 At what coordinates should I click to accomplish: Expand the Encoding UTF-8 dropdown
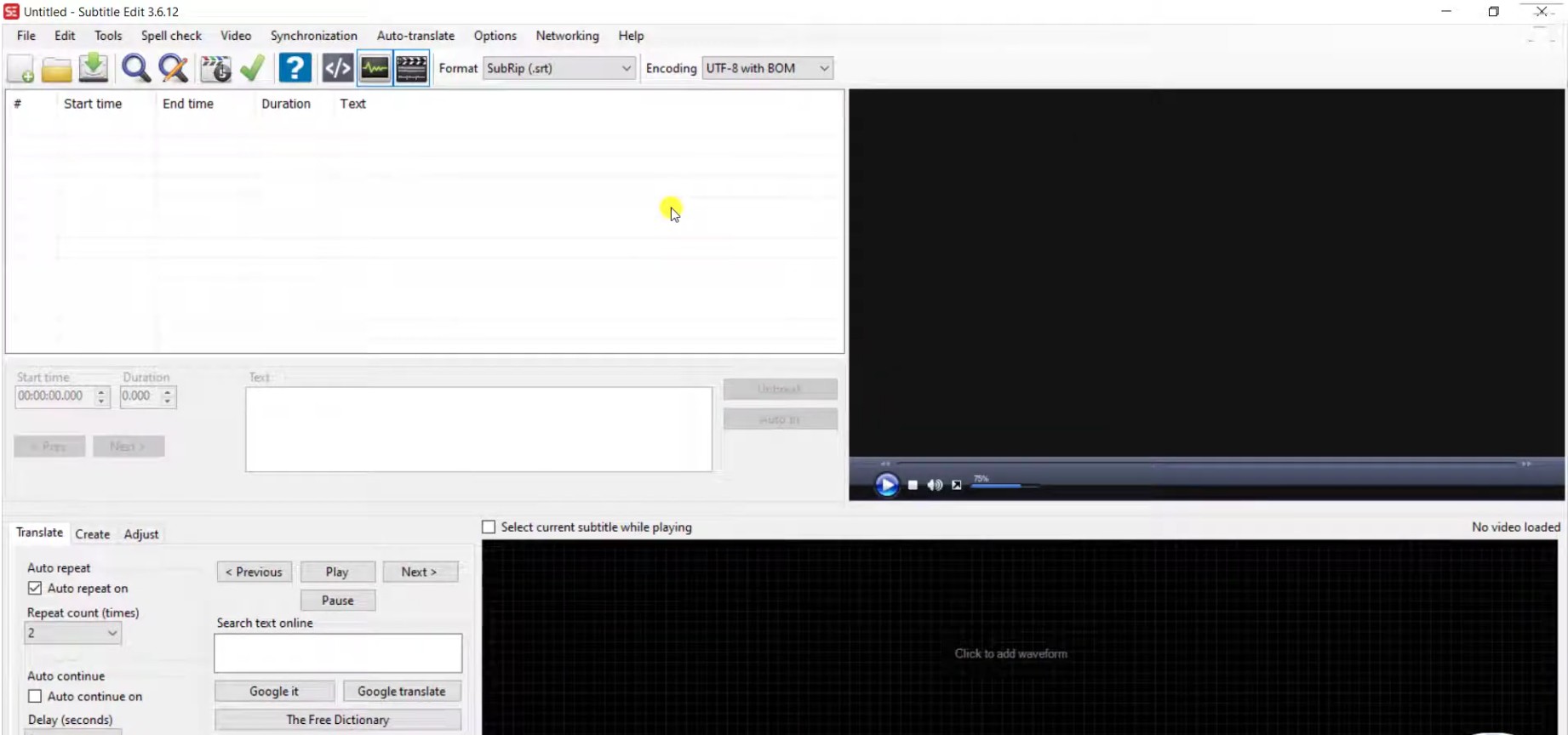click(x=767, y=68)
